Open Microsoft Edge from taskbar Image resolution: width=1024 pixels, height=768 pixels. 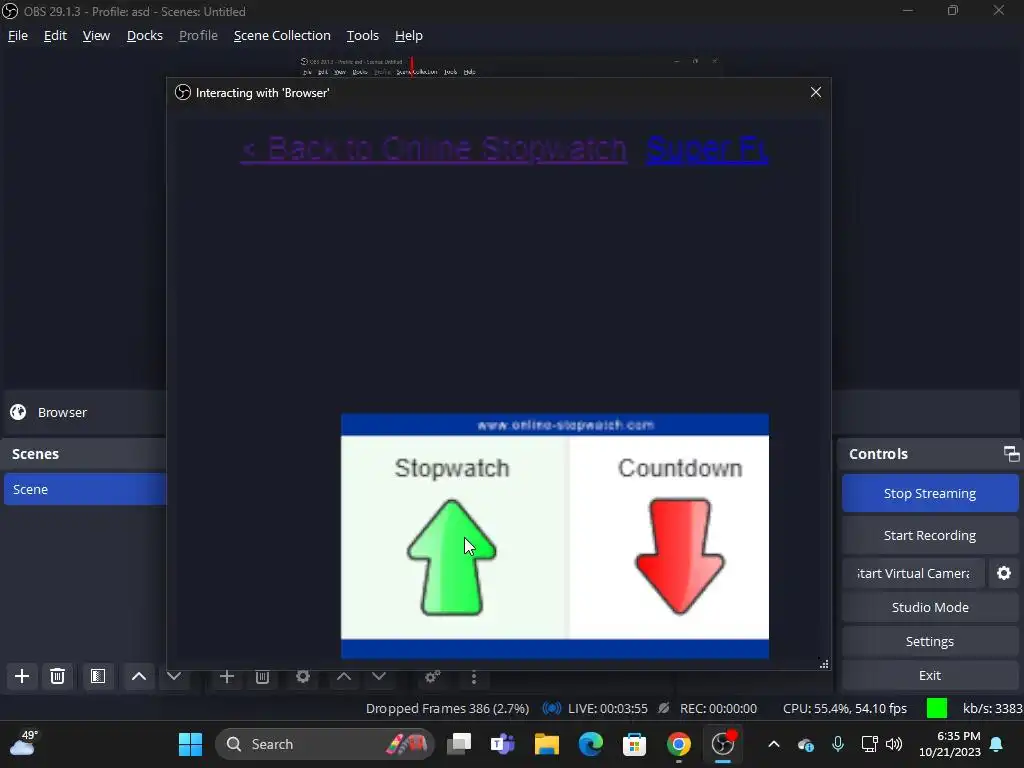(x=590, y=744)
